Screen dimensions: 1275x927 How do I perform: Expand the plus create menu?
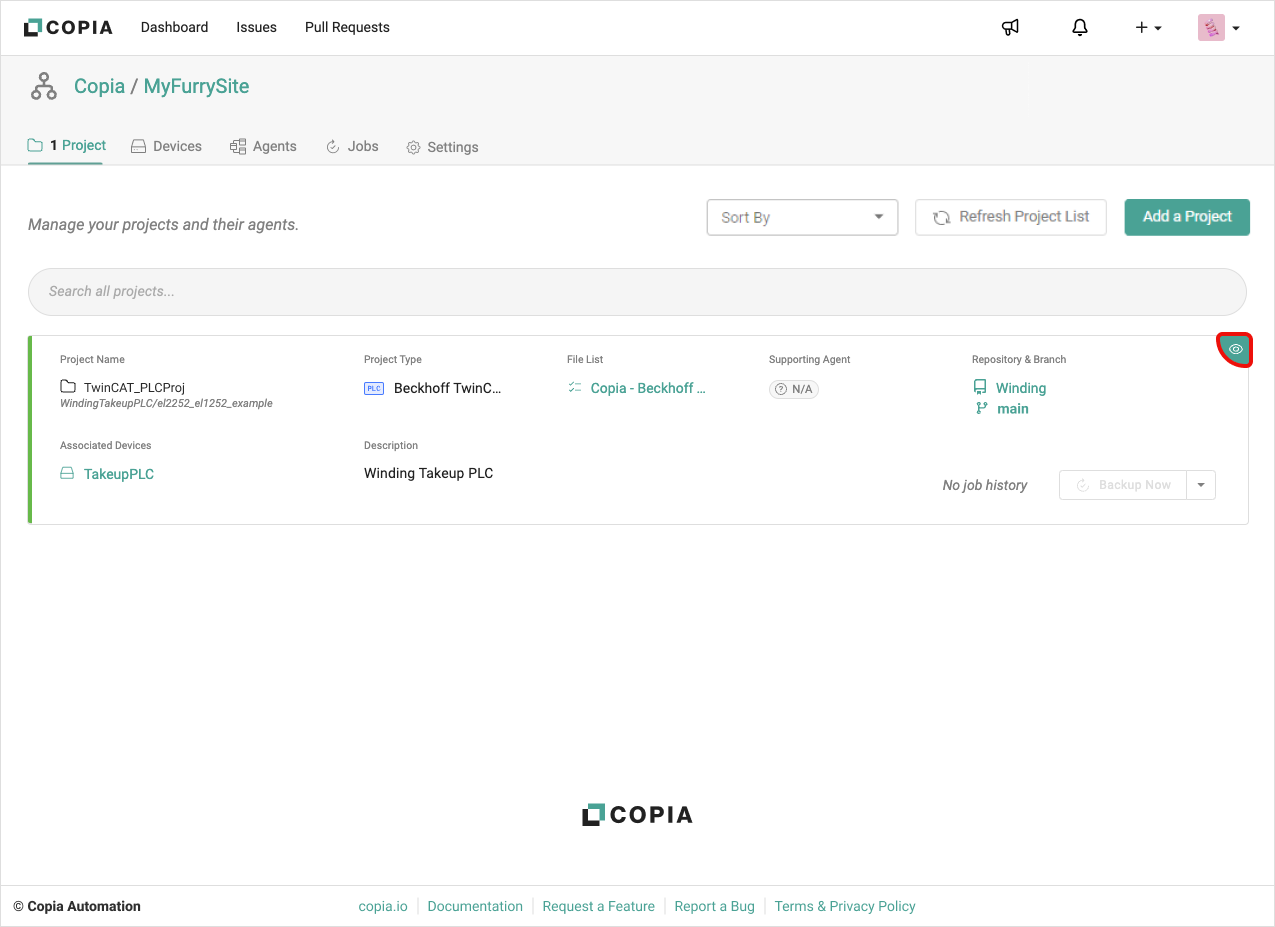(x=1147, y=28)
